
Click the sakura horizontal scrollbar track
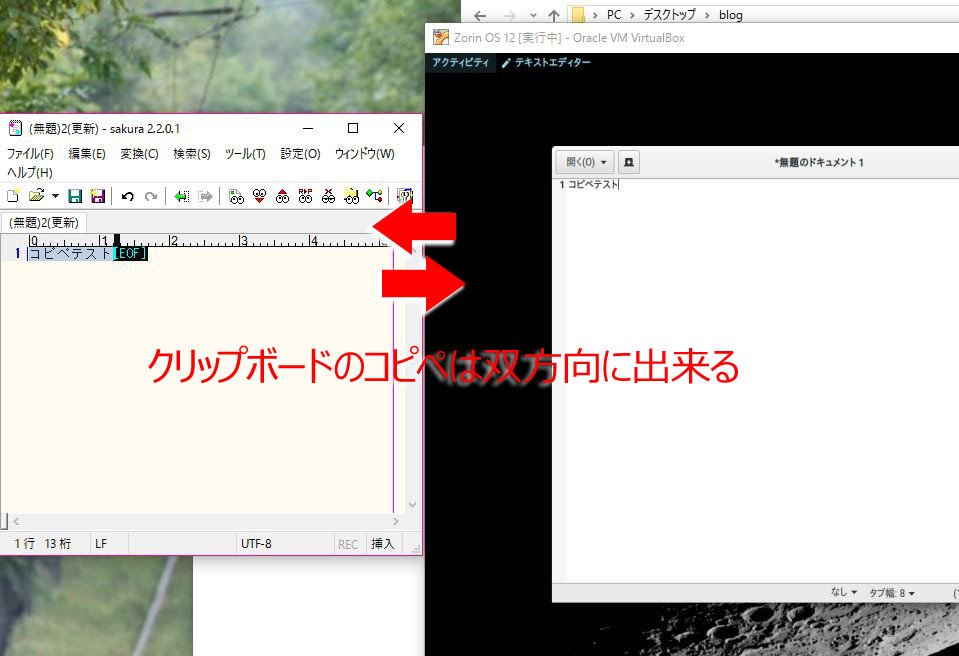click(200, 521)
